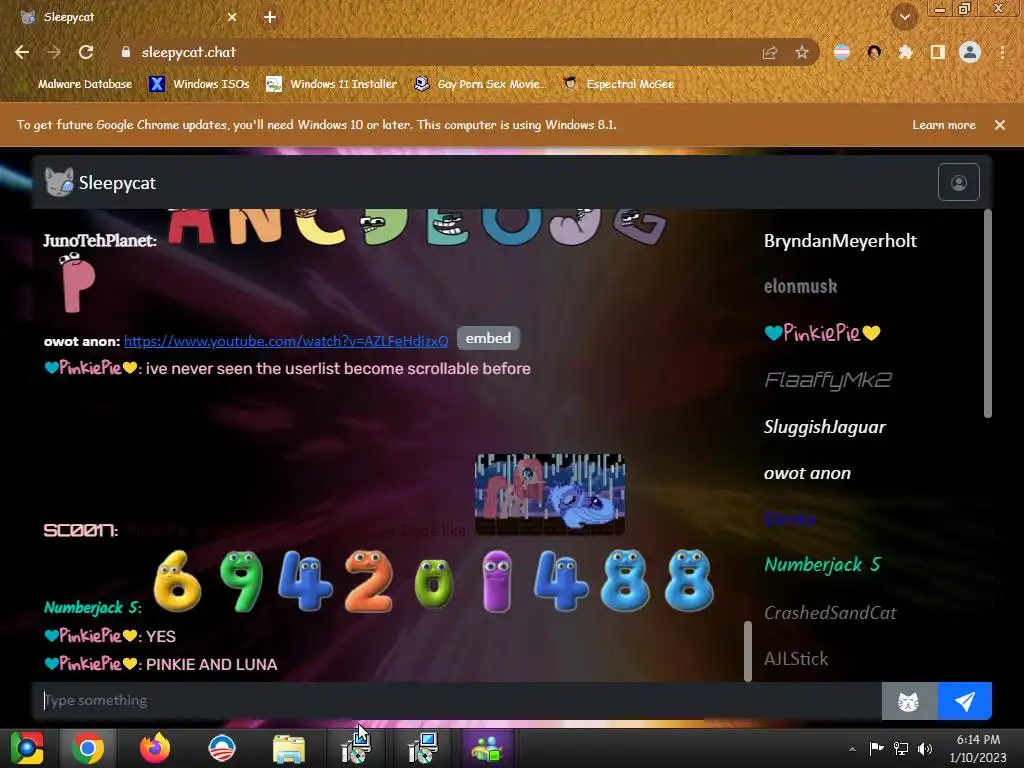Screen dimensions: 1024x768
Task: Click SC00T username in chat
Action: (80, 530)
